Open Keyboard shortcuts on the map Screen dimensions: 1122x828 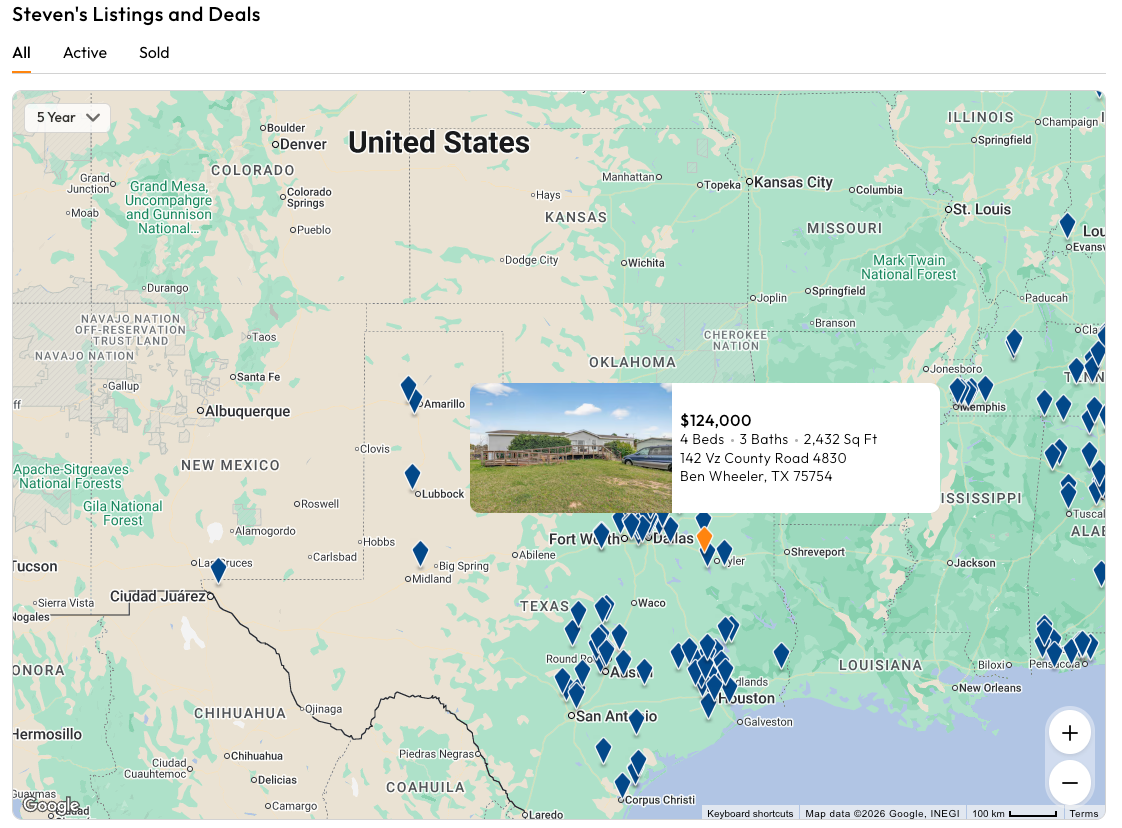(750, 814)
